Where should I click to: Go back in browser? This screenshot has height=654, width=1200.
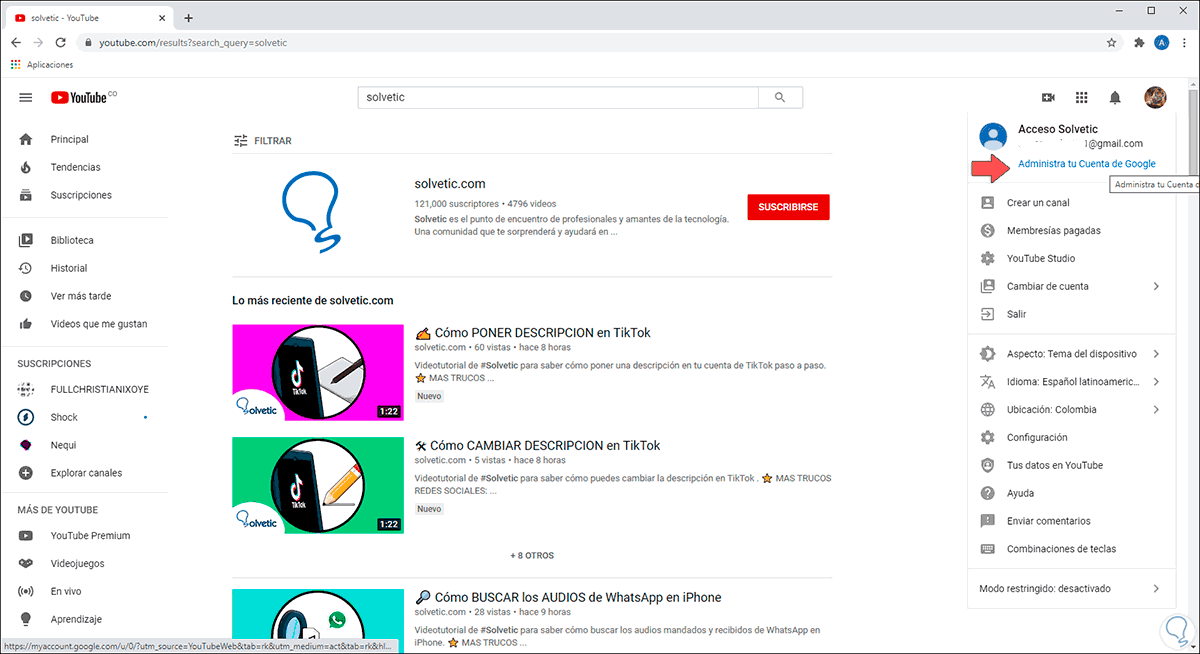16,43
